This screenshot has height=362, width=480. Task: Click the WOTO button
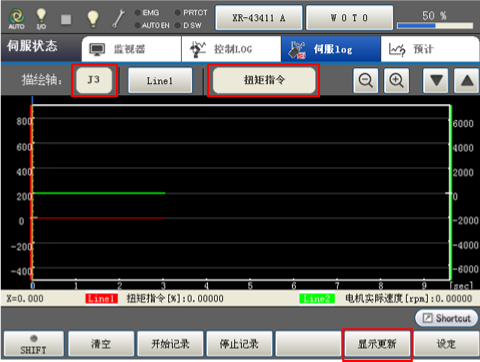[349, 18]
